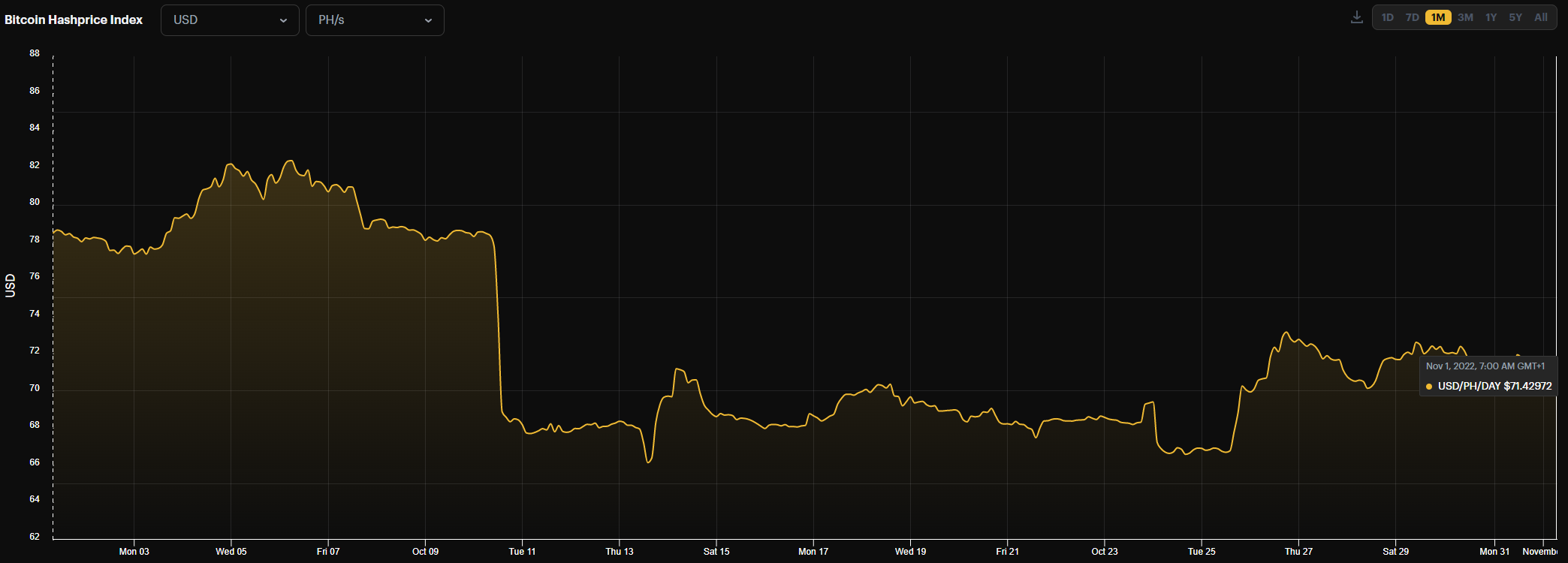Click the download chart data icon
1568x563 pixels.
tap(1356, 17)
